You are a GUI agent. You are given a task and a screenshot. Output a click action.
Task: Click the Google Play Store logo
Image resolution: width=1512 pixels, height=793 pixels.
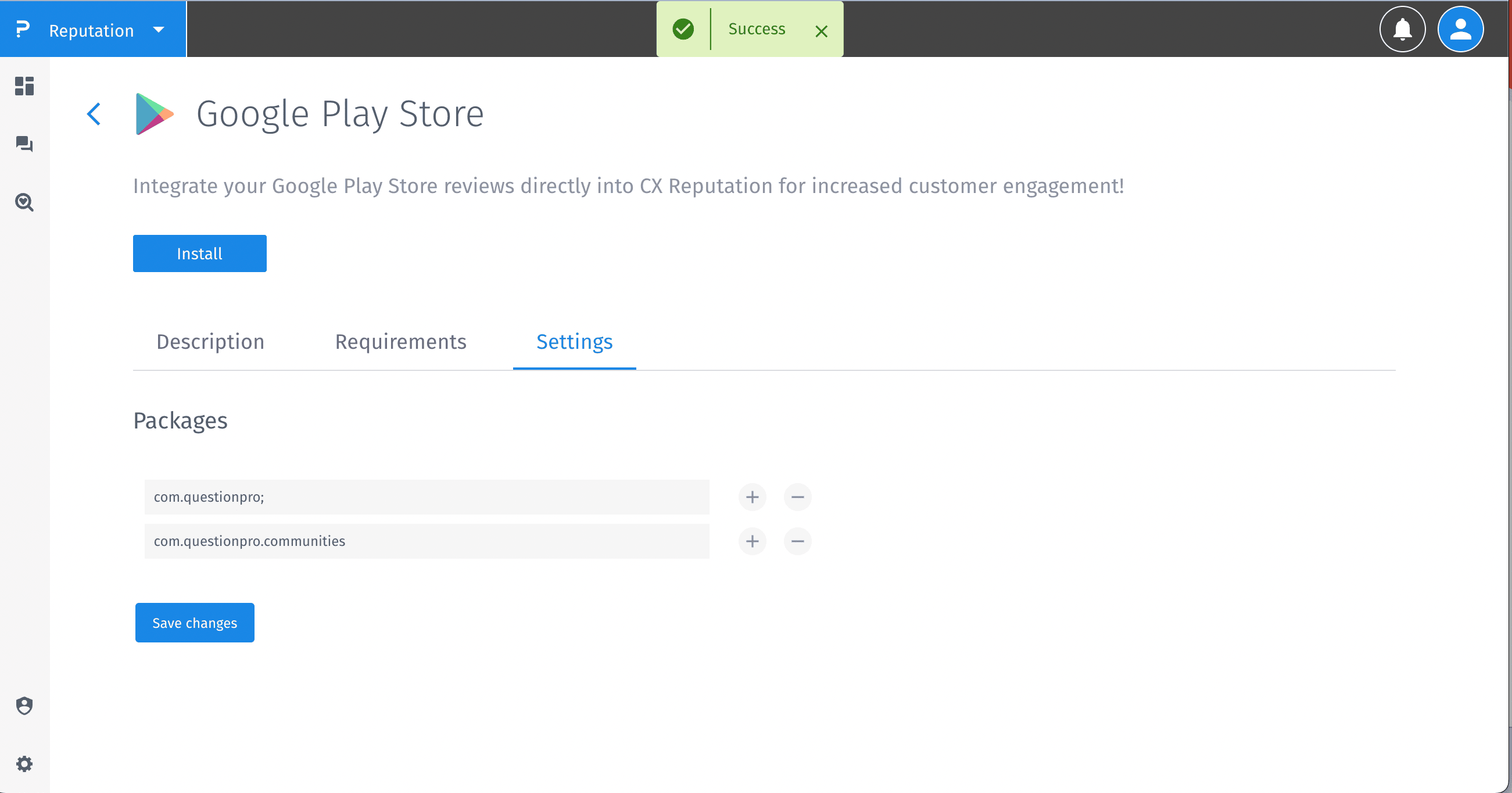click(155, 114)
